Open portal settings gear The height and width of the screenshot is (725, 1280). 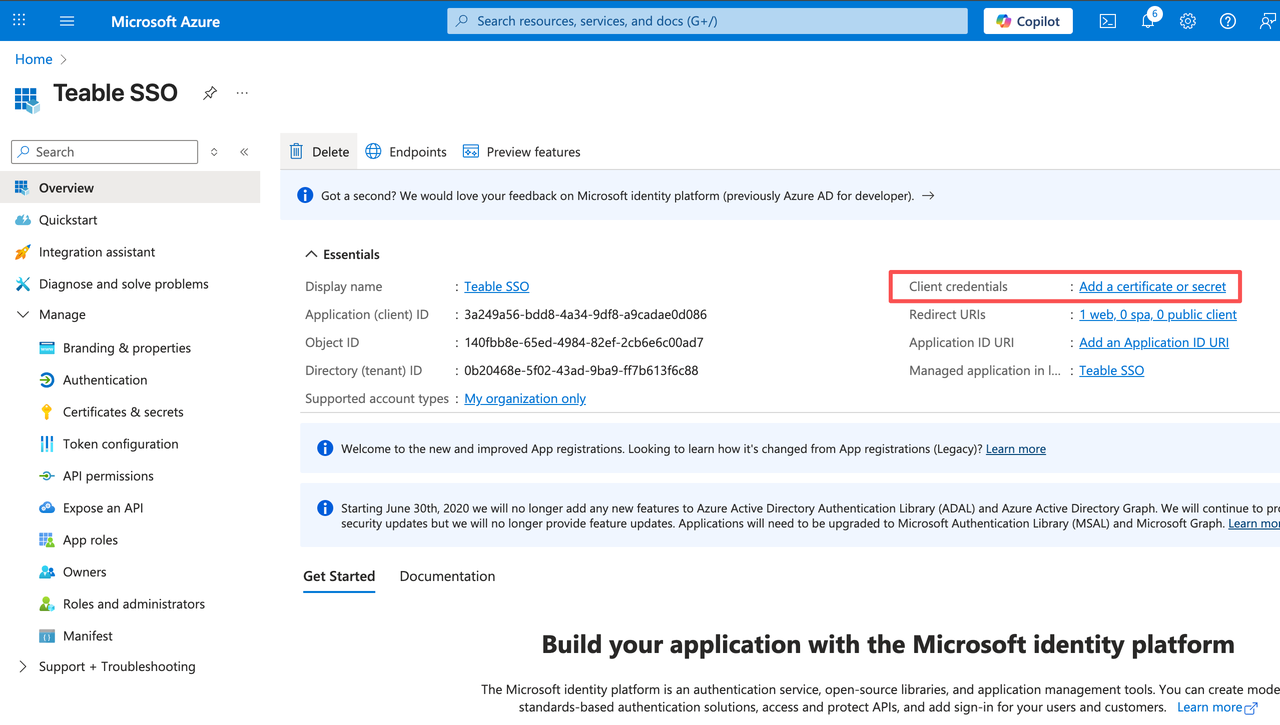tap(1188, 21)
